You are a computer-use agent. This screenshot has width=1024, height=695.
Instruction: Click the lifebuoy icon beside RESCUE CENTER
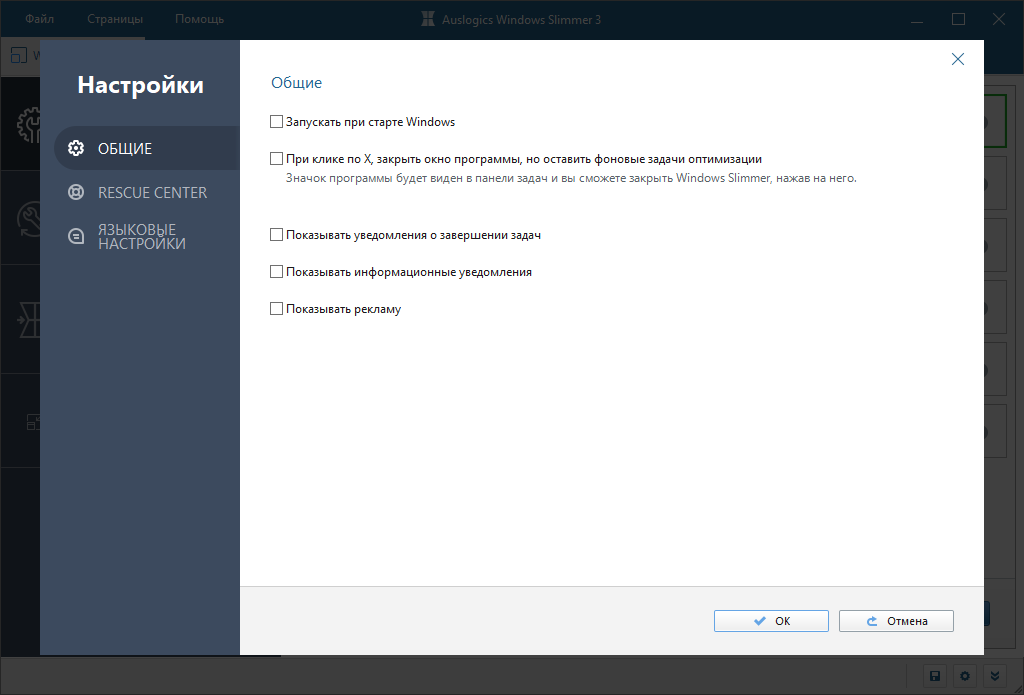76,192
